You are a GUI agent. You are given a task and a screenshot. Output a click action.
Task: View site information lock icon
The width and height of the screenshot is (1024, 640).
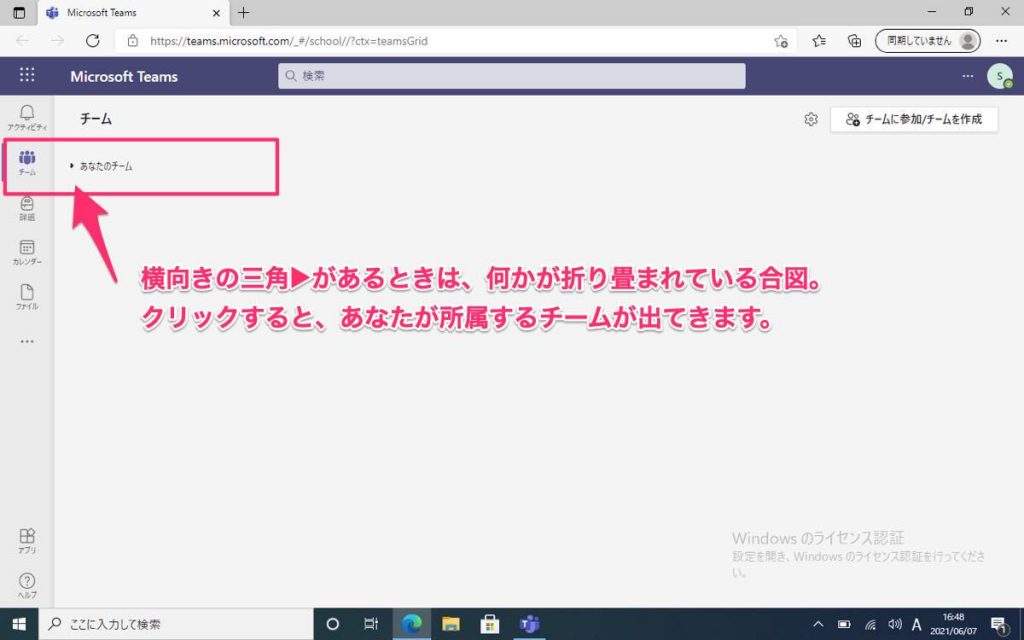(133, 41)
